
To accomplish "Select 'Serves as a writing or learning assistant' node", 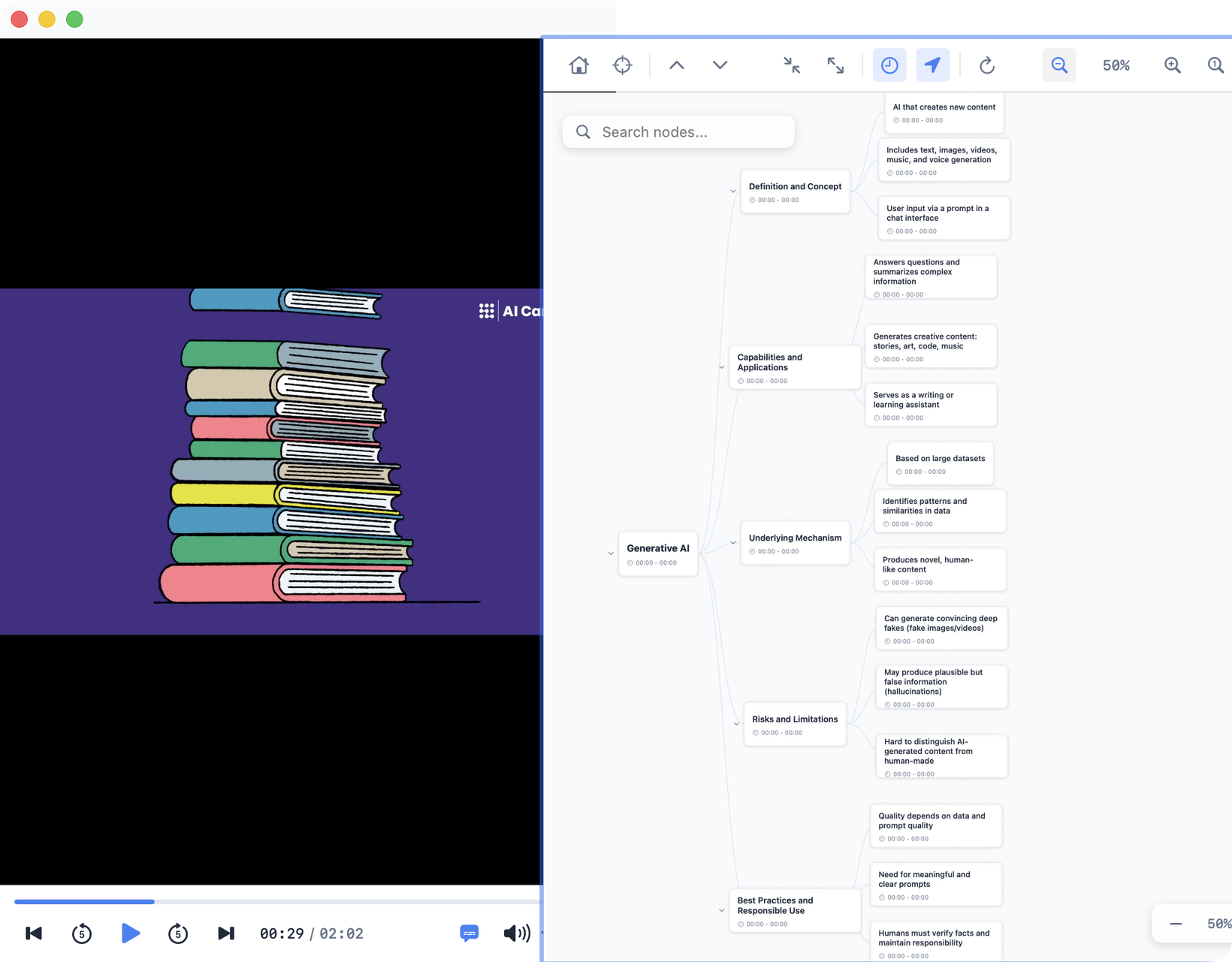I will click(x=931, y=405).
